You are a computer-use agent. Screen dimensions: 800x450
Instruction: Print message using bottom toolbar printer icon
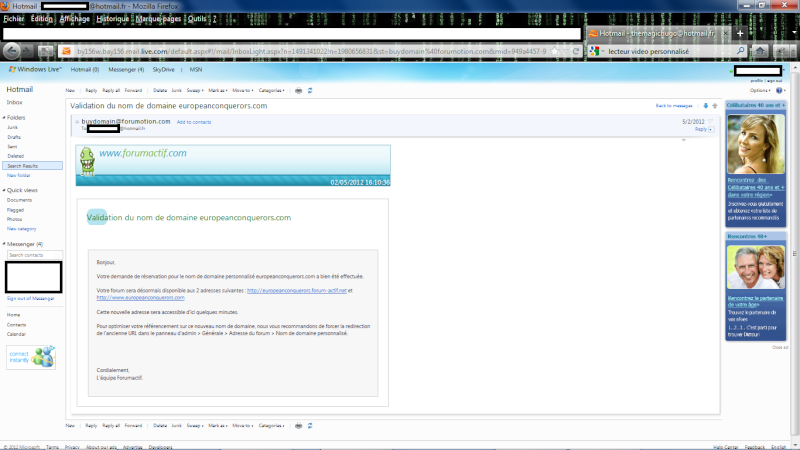(x=298, y=426)
